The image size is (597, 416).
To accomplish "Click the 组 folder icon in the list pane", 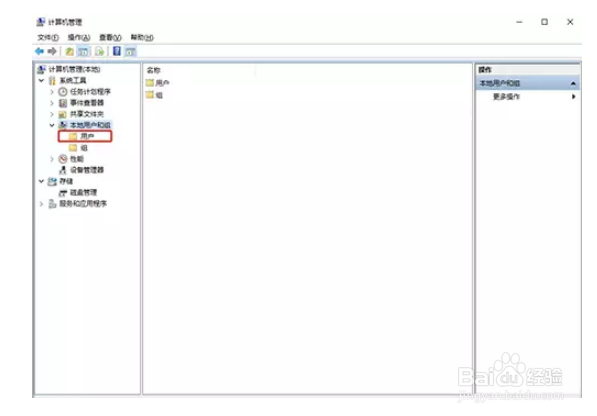I will click(x=150, y=95).
